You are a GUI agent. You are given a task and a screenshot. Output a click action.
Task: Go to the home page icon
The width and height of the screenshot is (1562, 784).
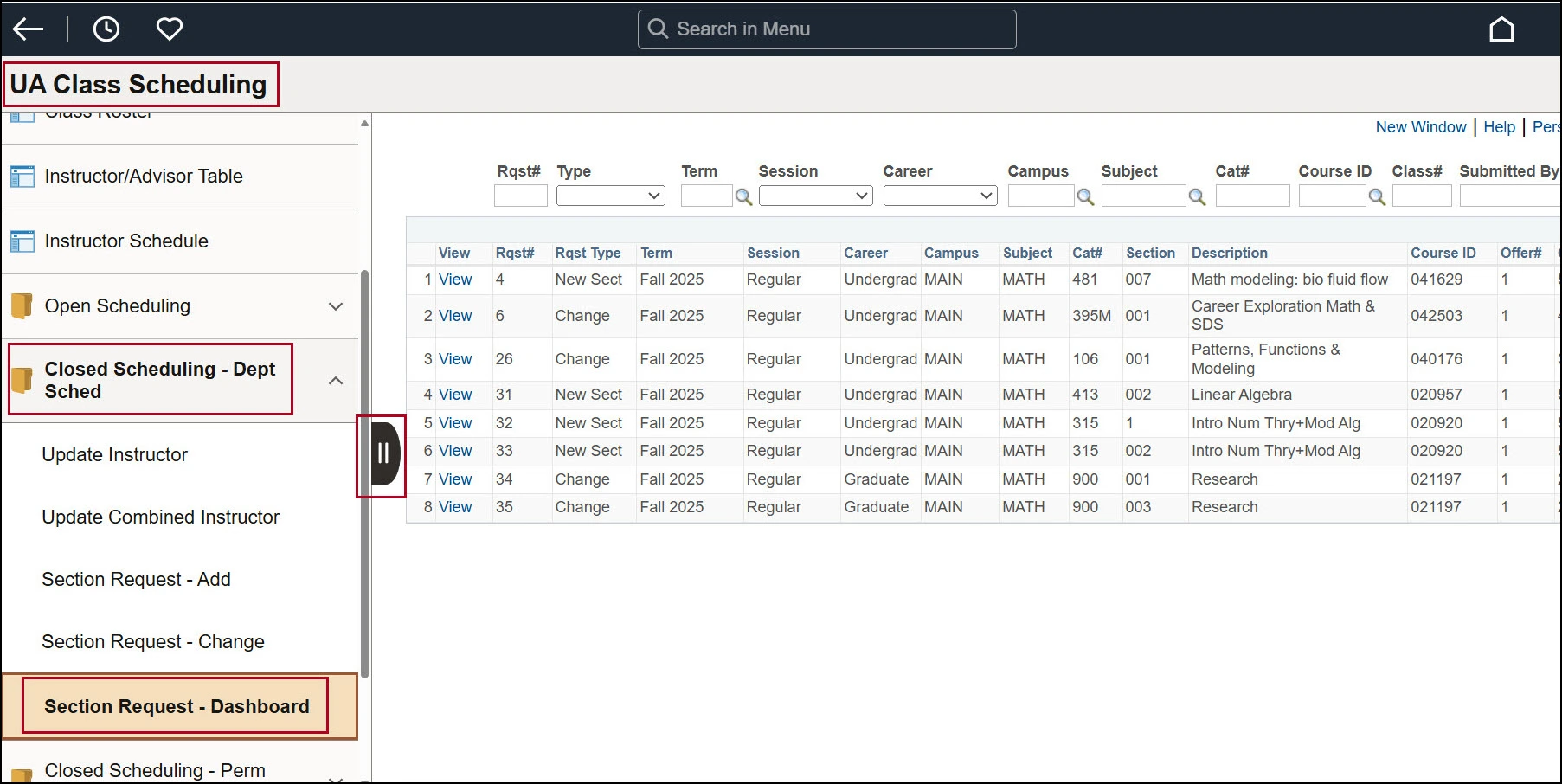1501,29
